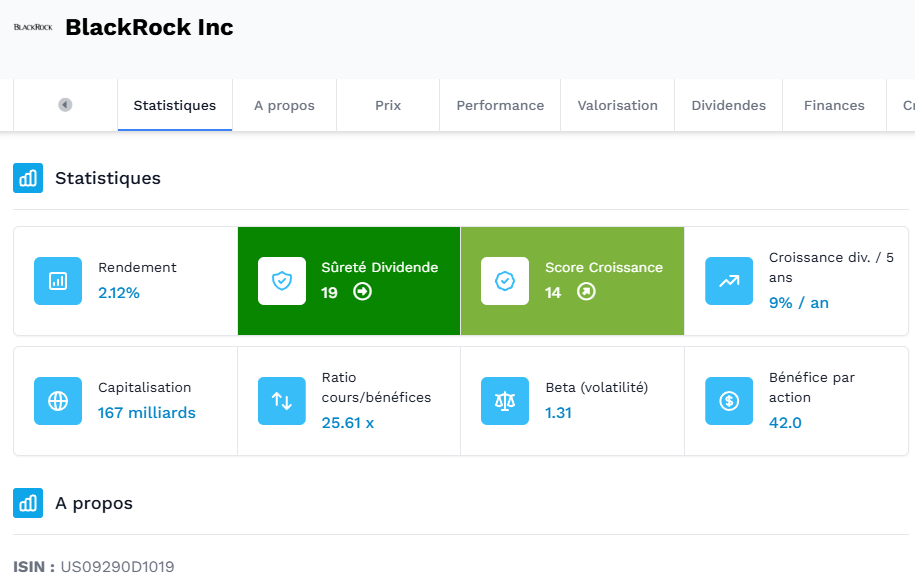Click the Beta (volatilité) label
This screenshot has width=915, height=585.
point(597,388)
